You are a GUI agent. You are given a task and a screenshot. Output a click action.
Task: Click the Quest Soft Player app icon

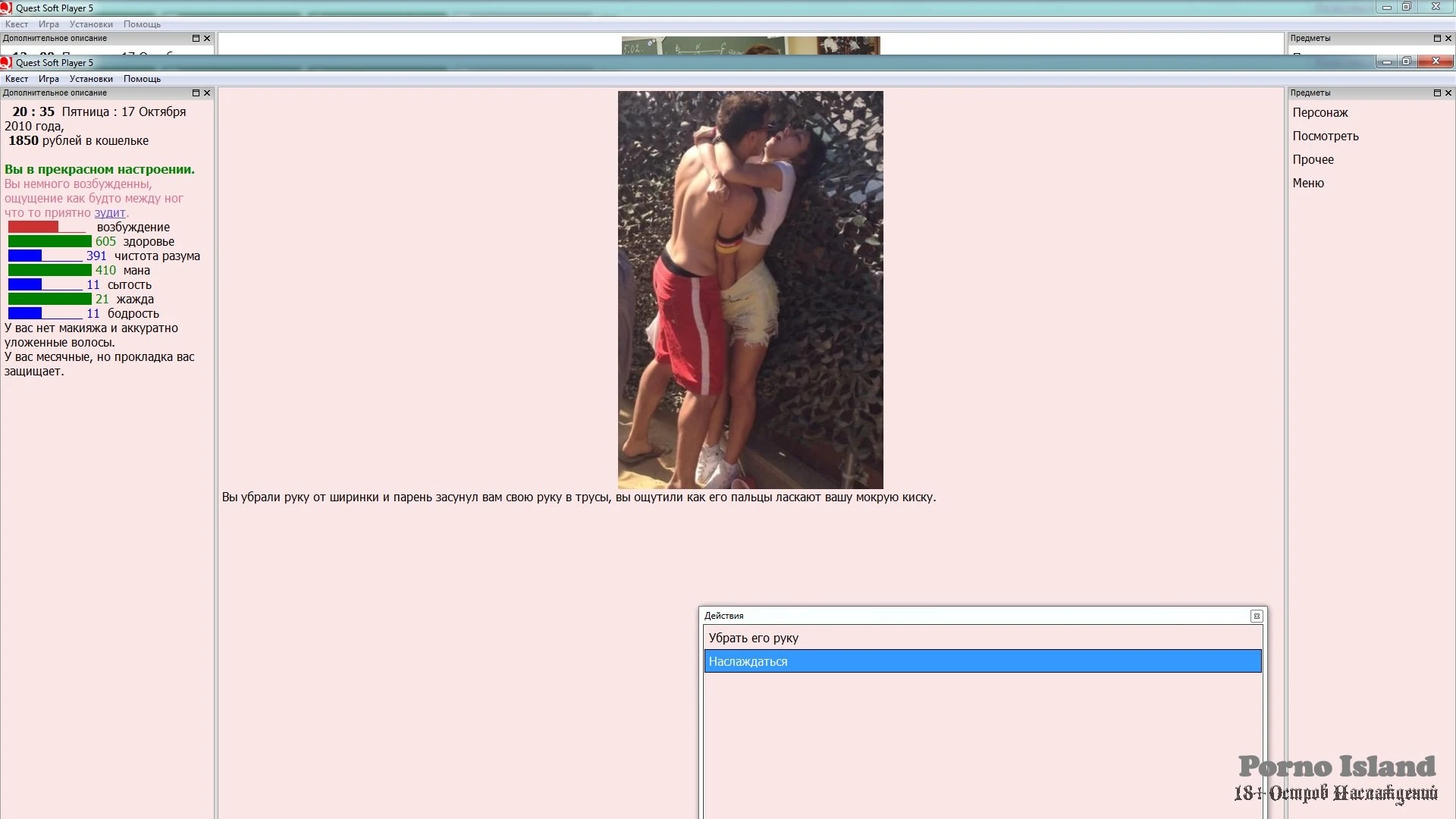[6, 62]
